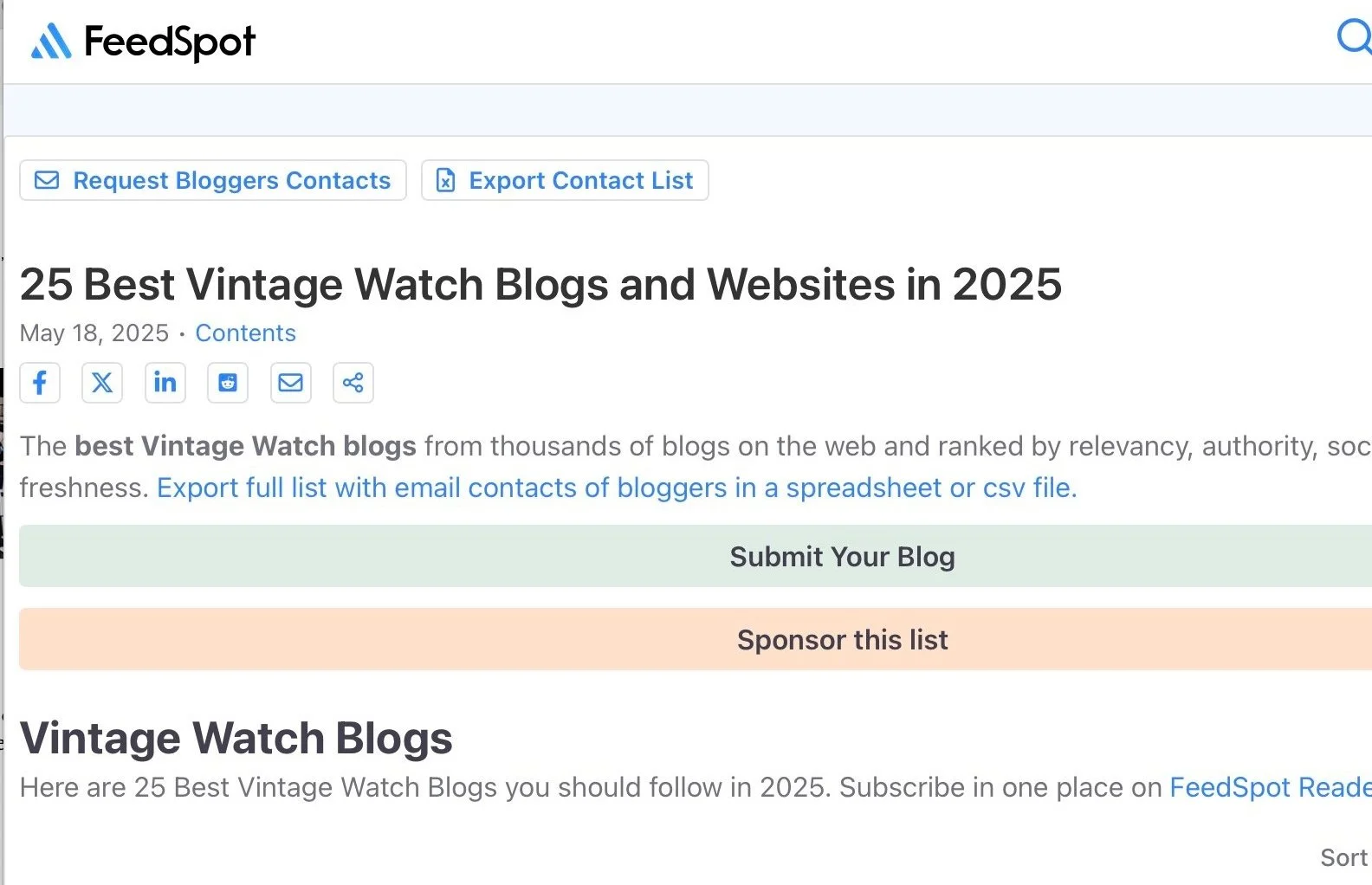Open the search magnifier icon

click(1354, 37)
